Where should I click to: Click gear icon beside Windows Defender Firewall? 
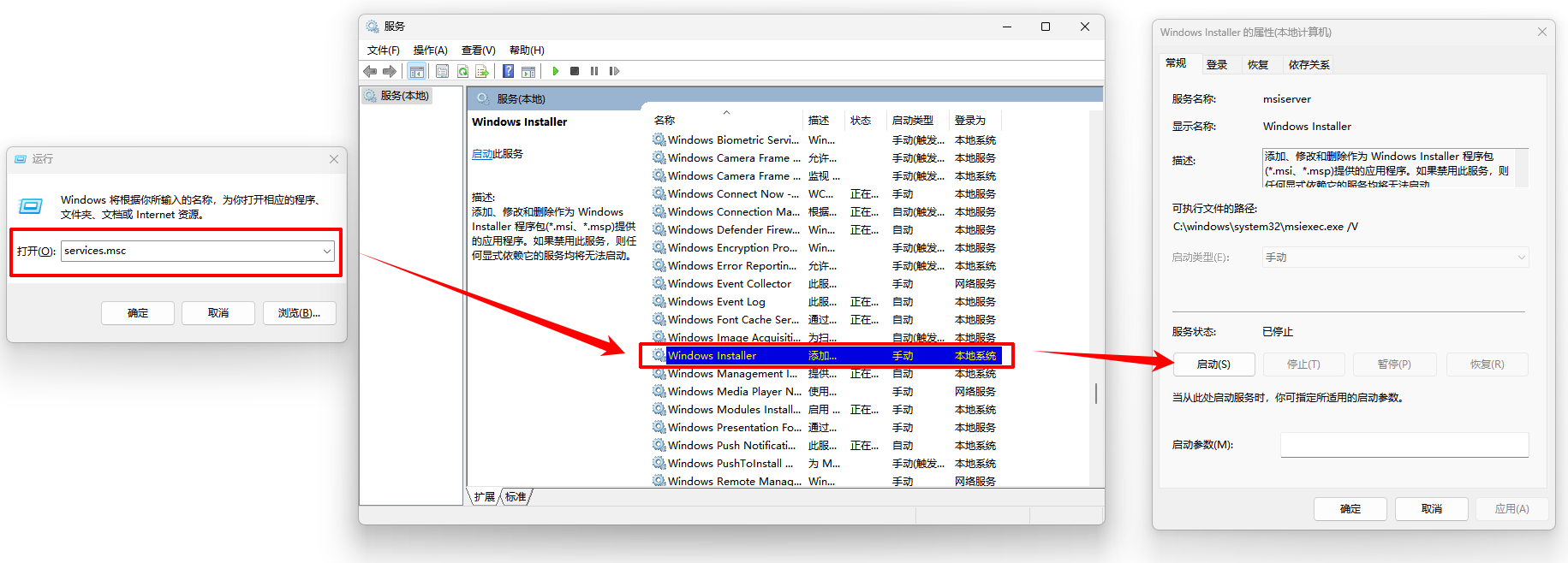(659, 229)
